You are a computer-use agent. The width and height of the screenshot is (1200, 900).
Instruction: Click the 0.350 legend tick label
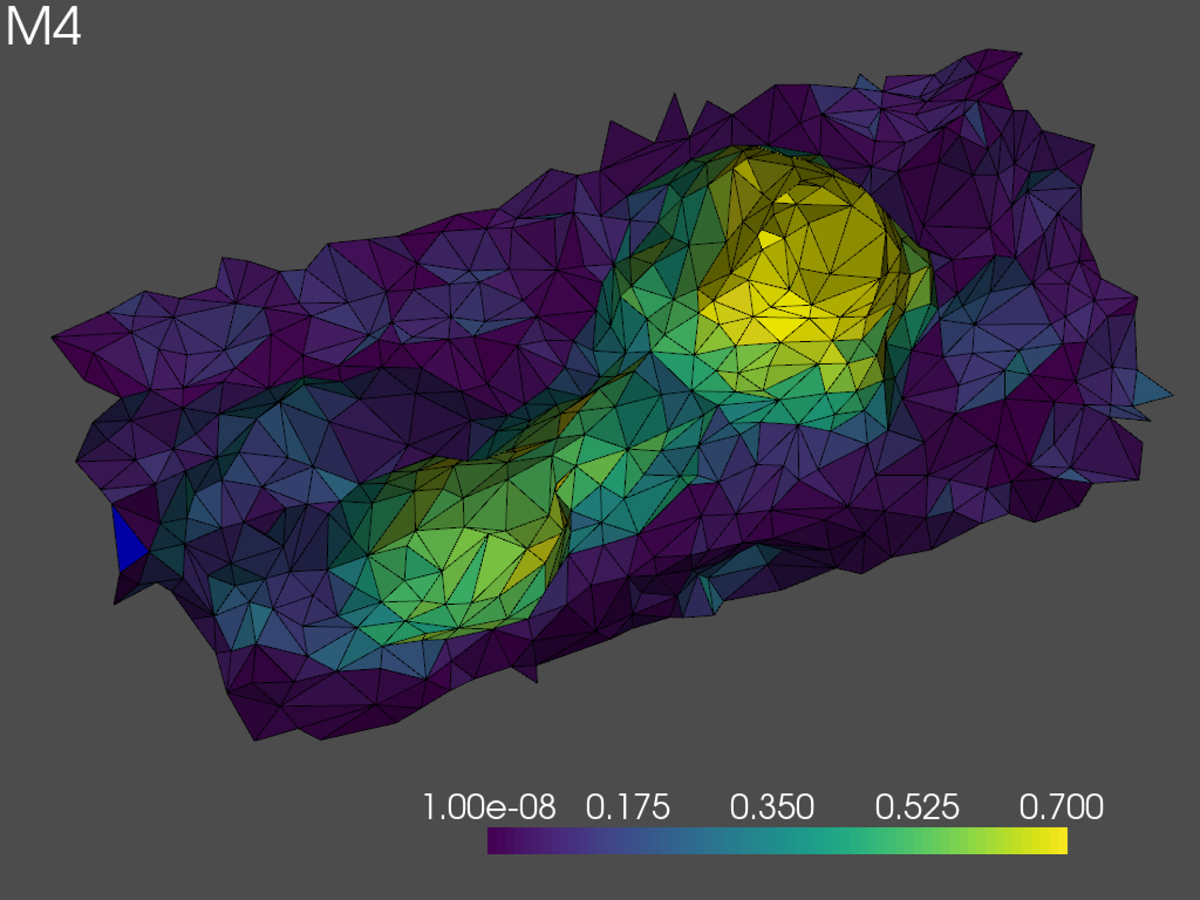(771, 807)
